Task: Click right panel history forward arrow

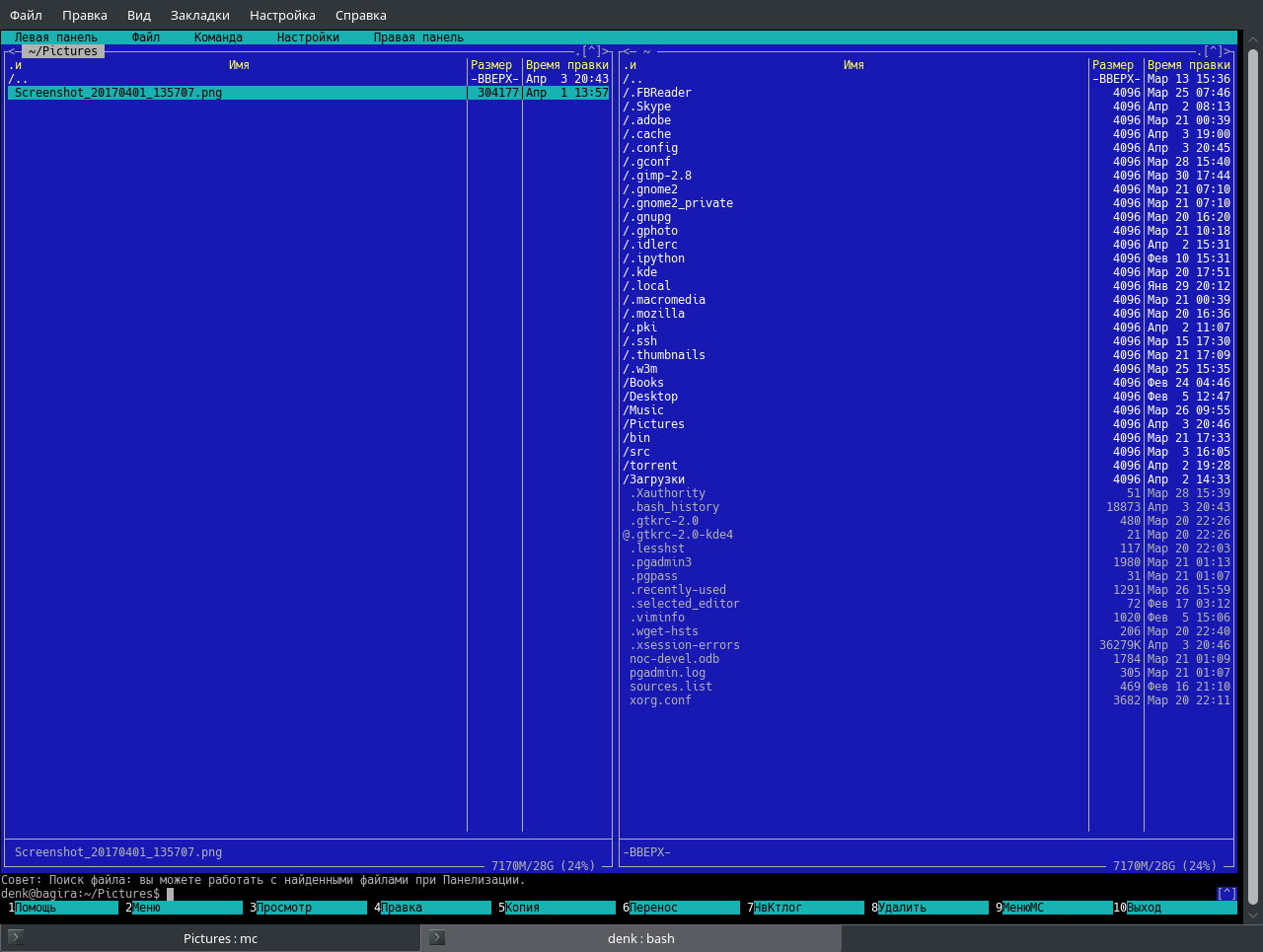Action: (x=1226, y=51)
